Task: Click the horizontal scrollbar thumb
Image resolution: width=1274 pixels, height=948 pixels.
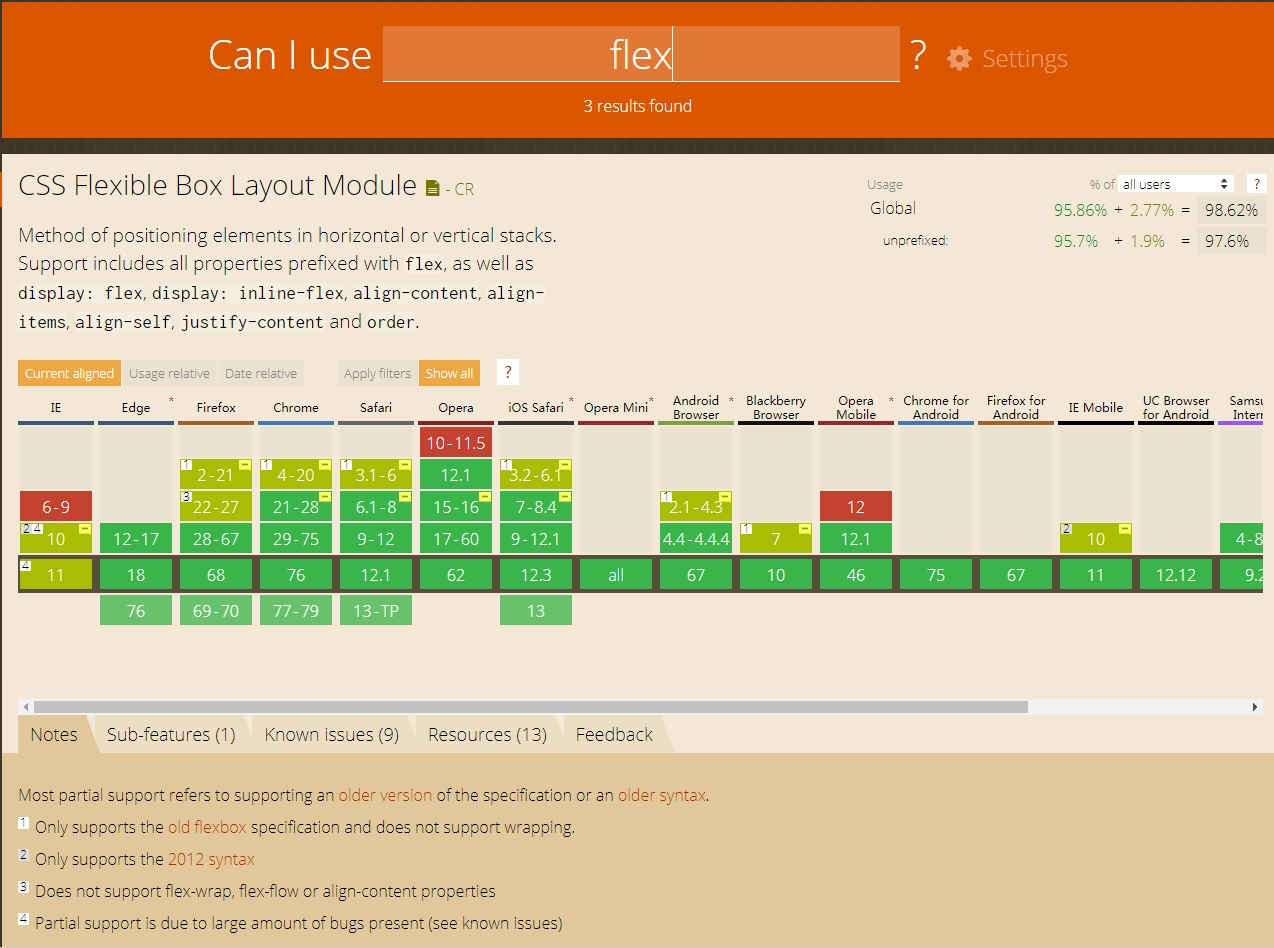Action: point(531,707)
